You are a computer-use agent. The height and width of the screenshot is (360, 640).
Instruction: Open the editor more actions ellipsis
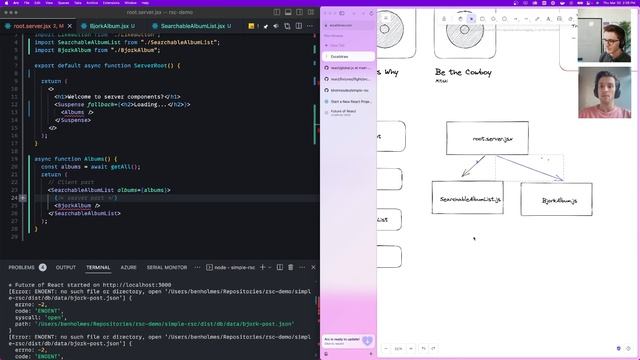(310, 26)
